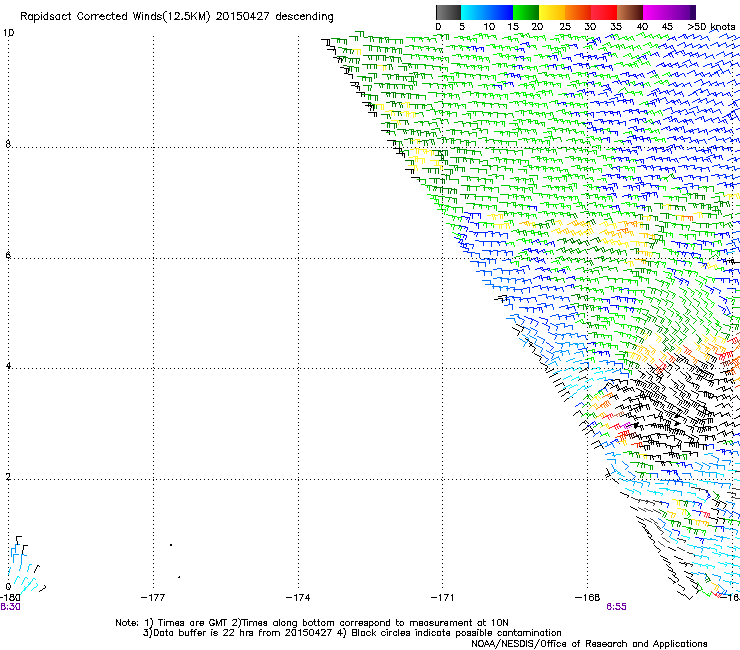Image resolution: width=740 pixels, height=650 pixels.
Task: Click the cyan 5–10 knots legend segment
Action: point(473,12)
